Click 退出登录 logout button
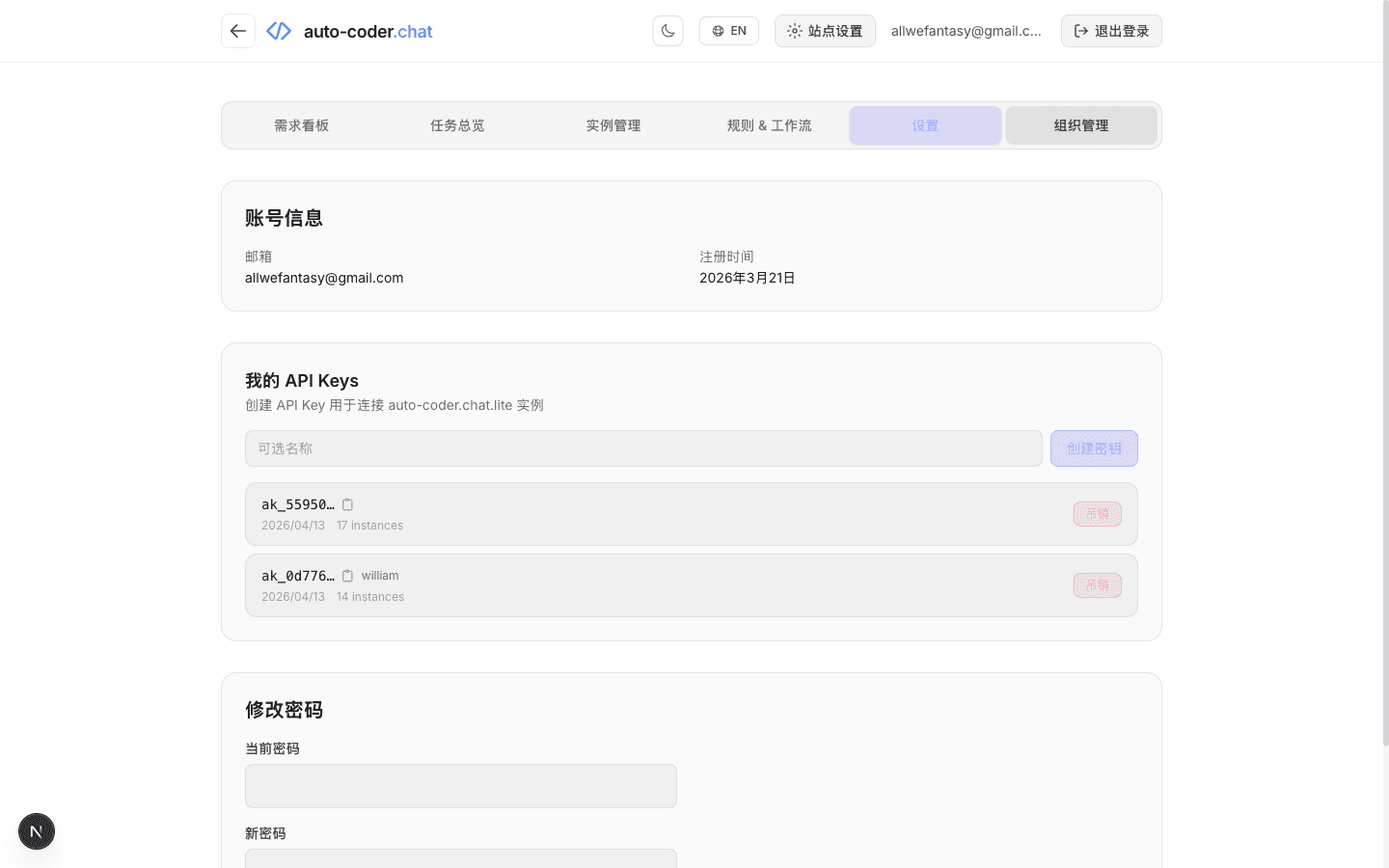1389x868 pixels. pos(1111,31)
